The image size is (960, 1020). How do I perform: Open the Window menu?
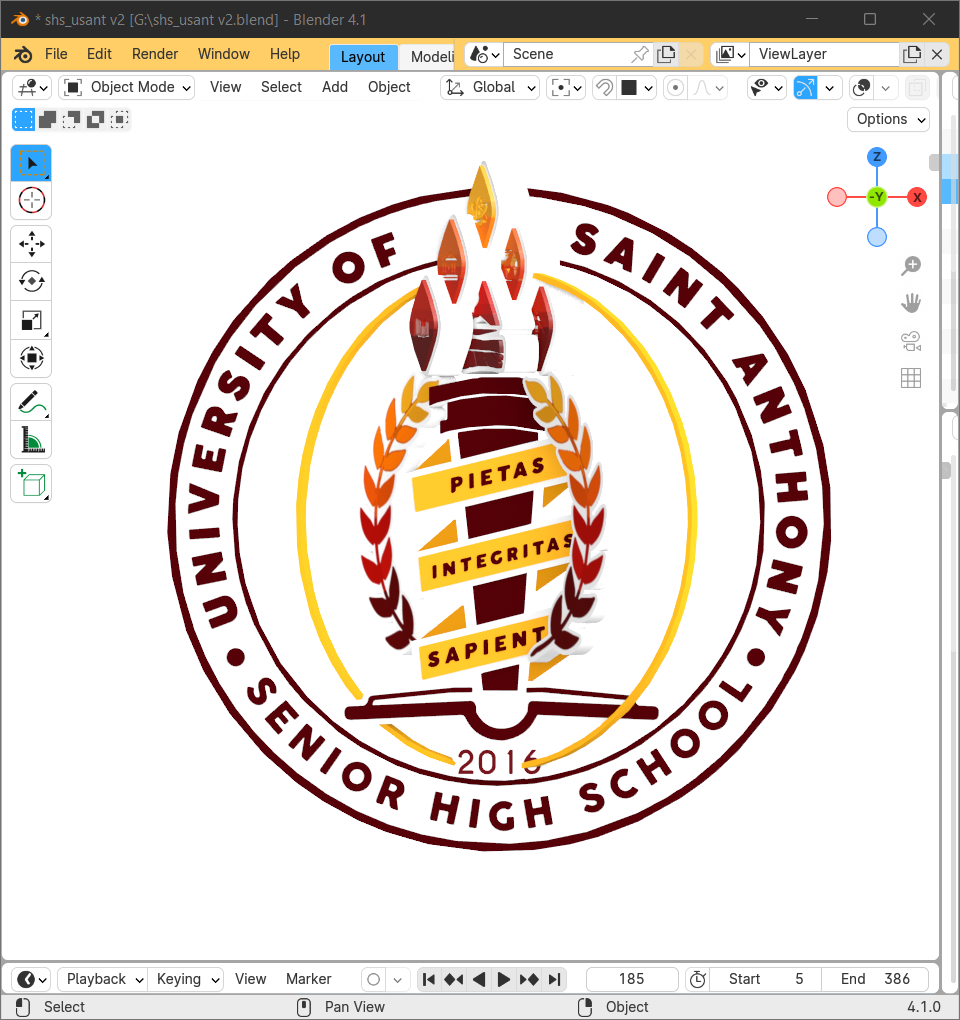pyautogui.click(x=224, y=54)
